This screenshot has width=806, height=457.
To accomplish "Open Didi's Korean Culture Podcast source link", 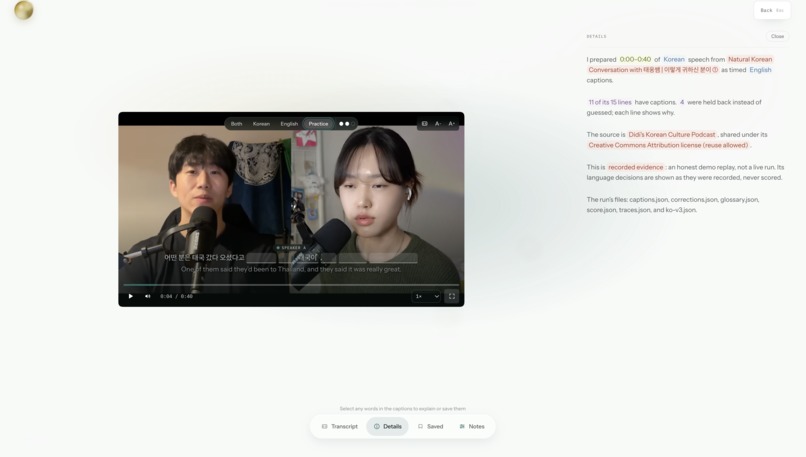I will [x=672, y=135].
